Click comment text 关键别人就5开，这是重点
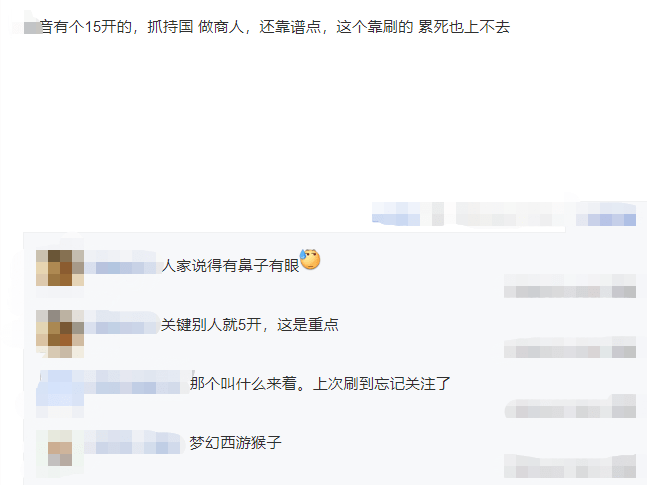 250,325
